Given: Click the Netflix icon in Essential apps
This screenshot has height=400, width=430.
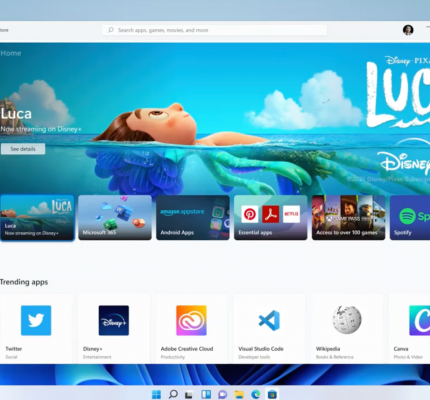Looking at the screenshot, I should (291, 214).
